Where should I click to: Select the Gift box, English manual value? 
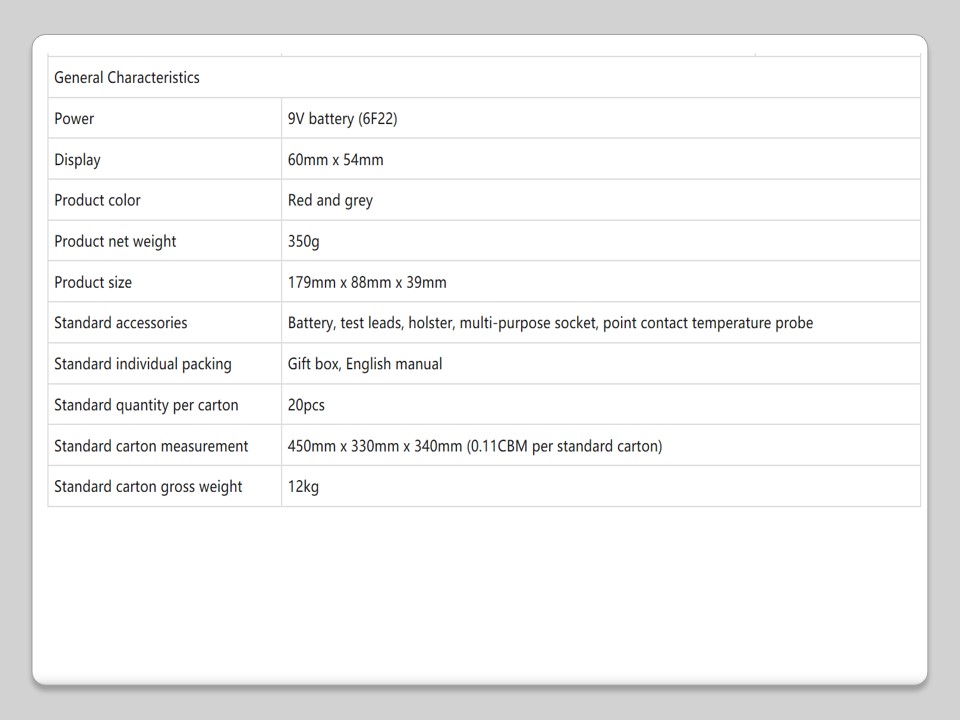click(x=365, y=365)
